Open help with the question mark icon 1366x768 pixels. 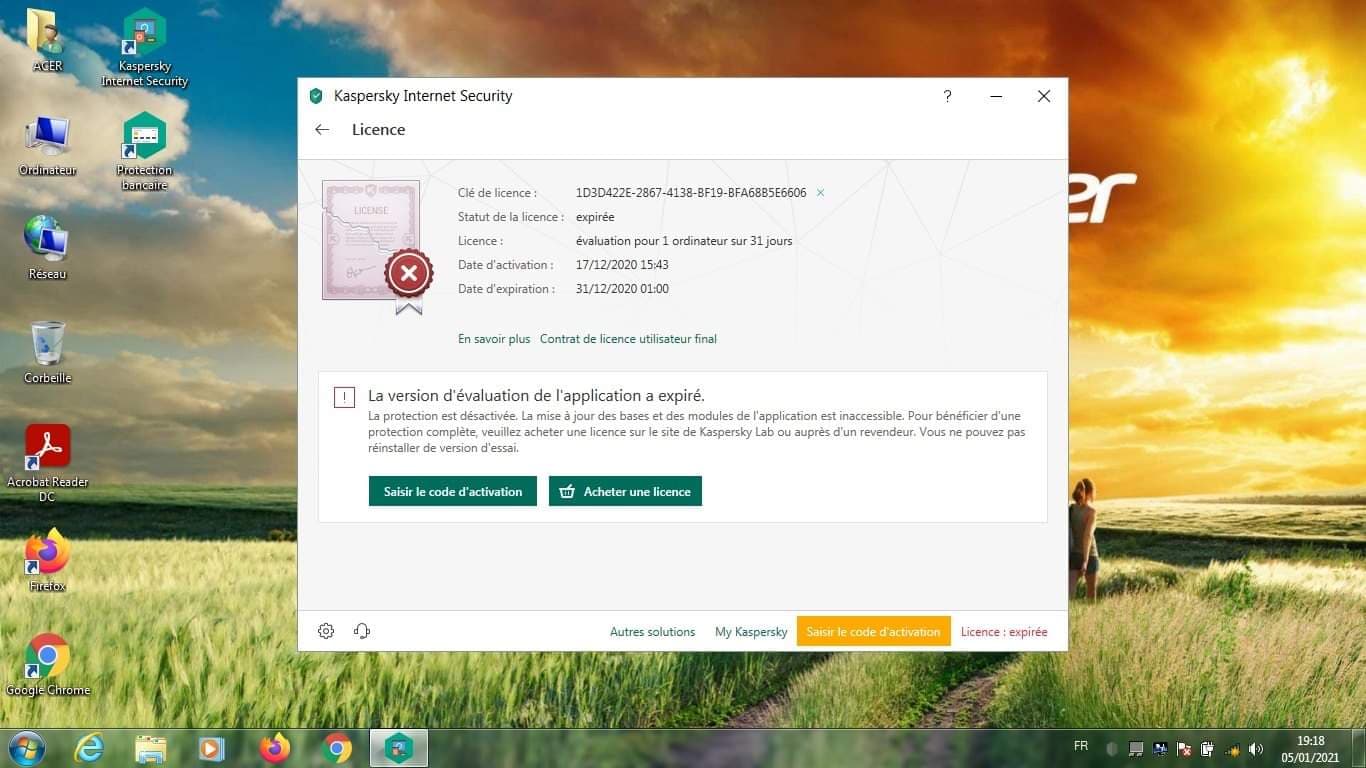tap(947, 96)
